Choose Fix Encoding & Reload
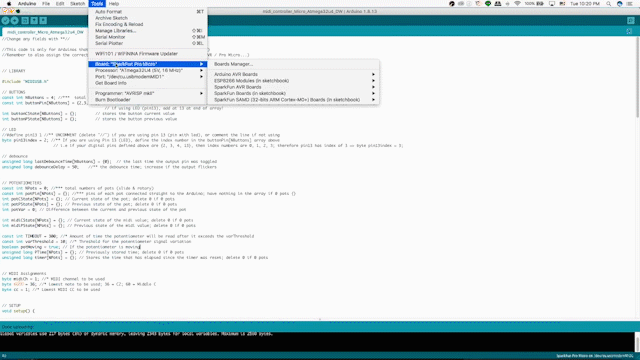Viewport: 640px width, 360px height. click(148, 24)
